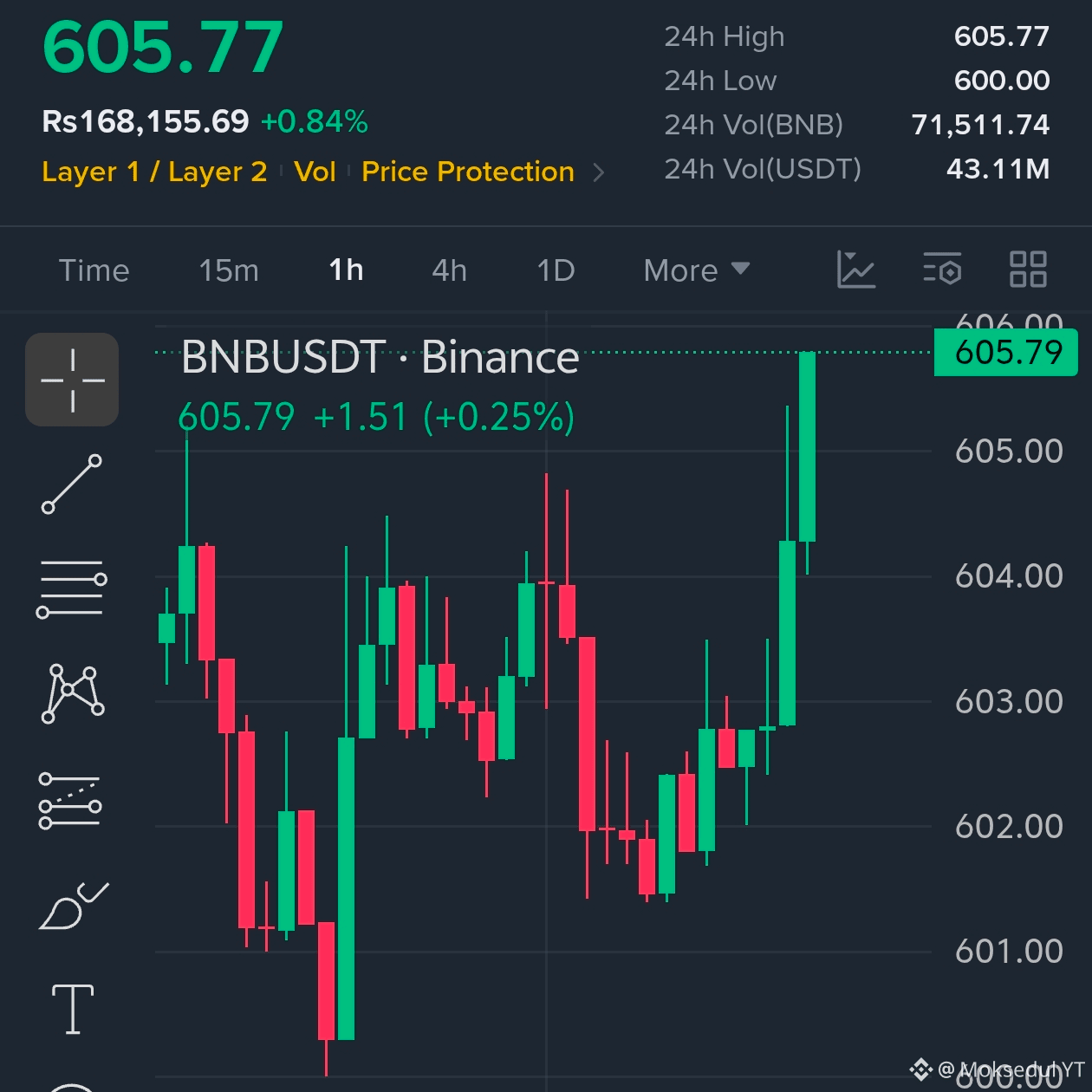
Task: Tap the large 605.77 last price
Action: click(163, 47)
